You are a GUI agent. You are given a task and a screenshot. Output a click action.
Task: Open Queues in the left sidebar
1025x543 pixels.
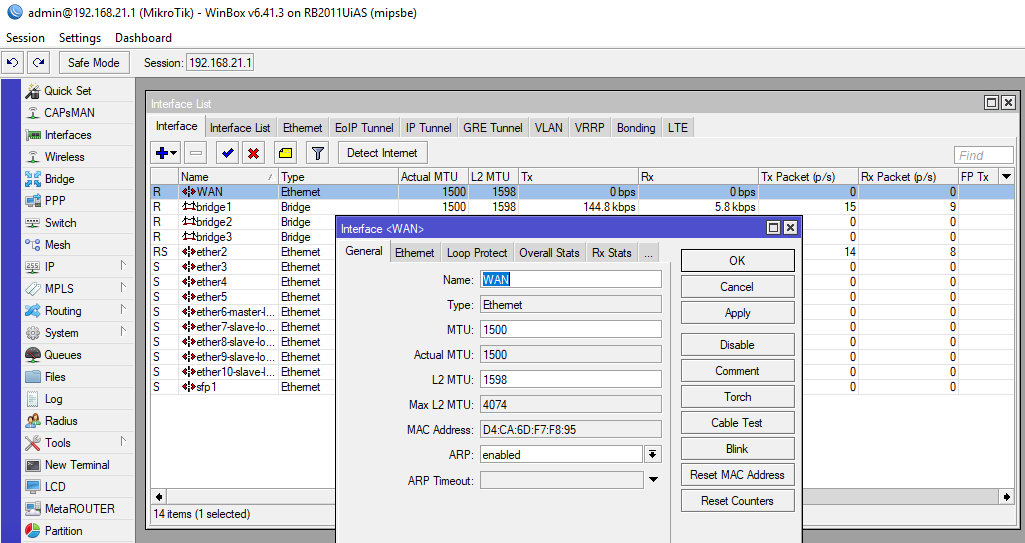tap(62, 355)
